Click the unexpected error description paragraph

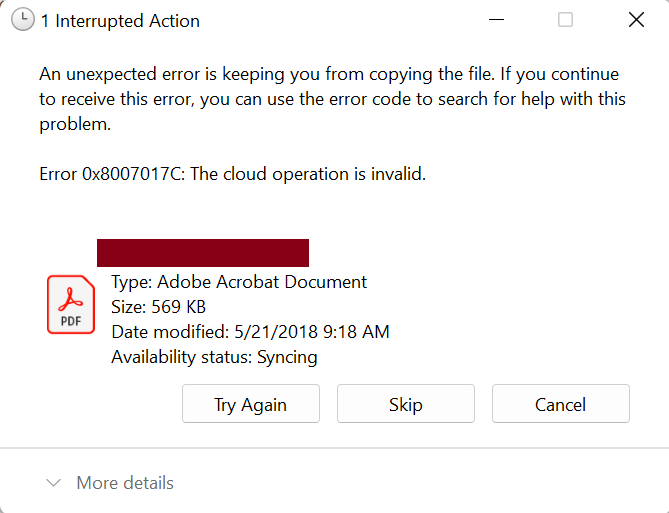tap(329, 99)
